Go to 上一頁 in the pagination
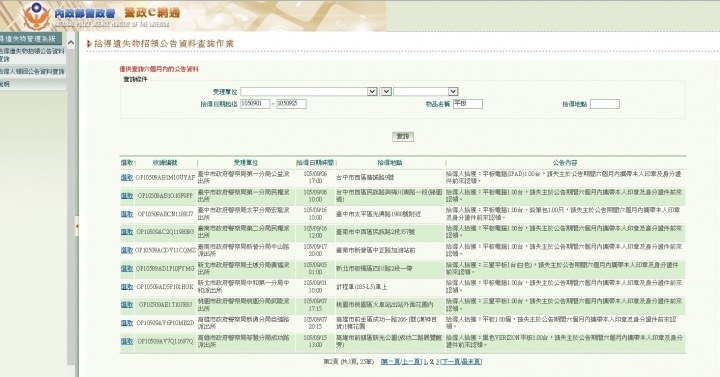This screenshot has height=377, width=720. [411, 362]
